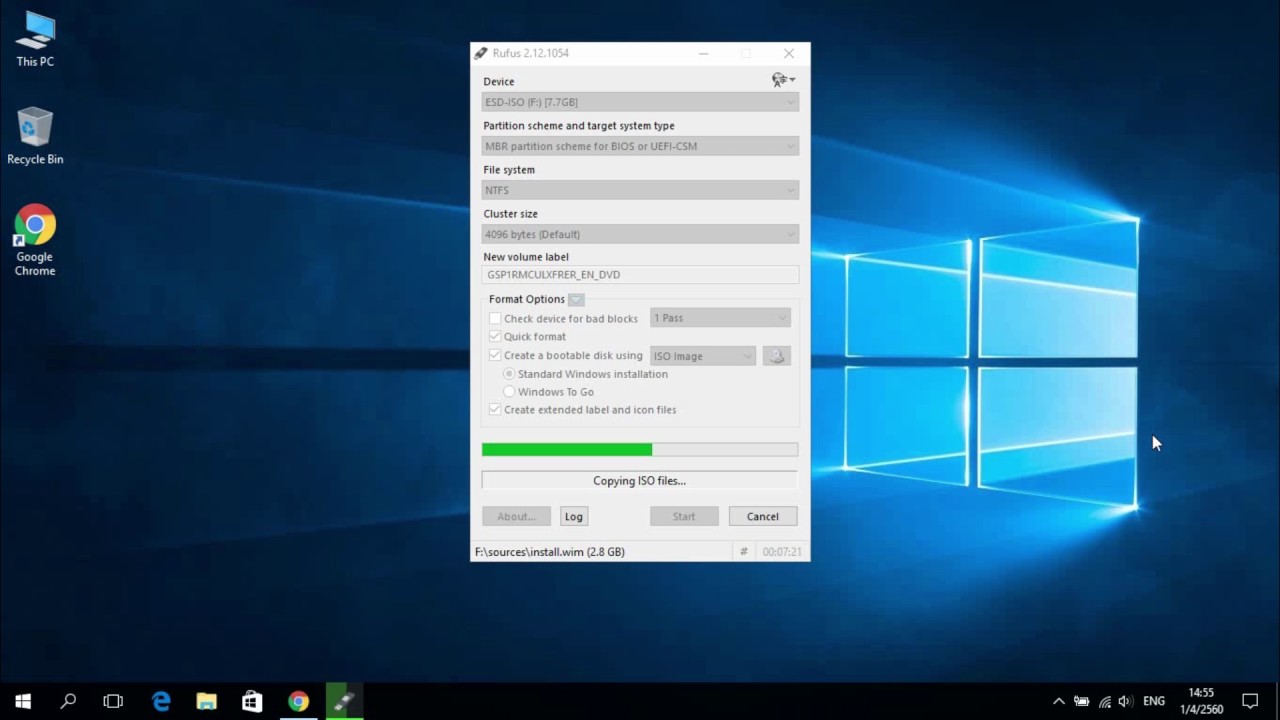The width and height of the screenshot is (1280, 720).
Task: Select the Recycle Bin desktop icon
Action: pyautogui.click(x=35, y=136)
